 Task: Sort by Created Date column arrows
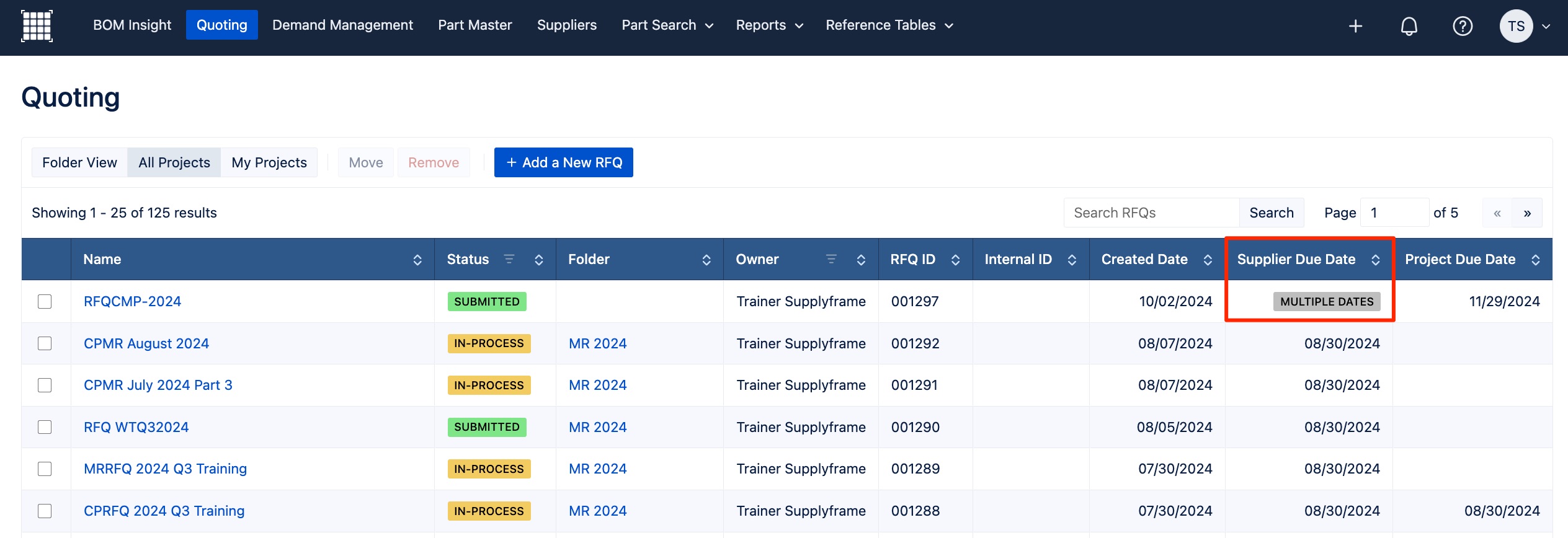1208,260
